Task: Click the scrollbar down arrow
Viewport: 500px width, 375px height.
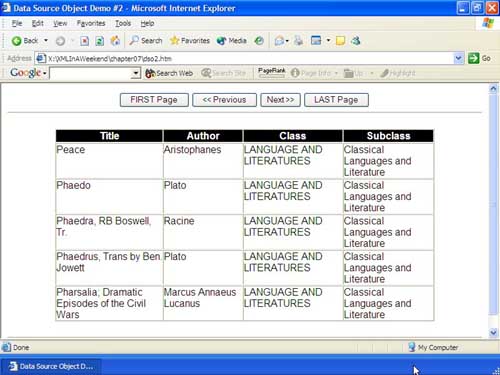Action: [x=493, y=332]
